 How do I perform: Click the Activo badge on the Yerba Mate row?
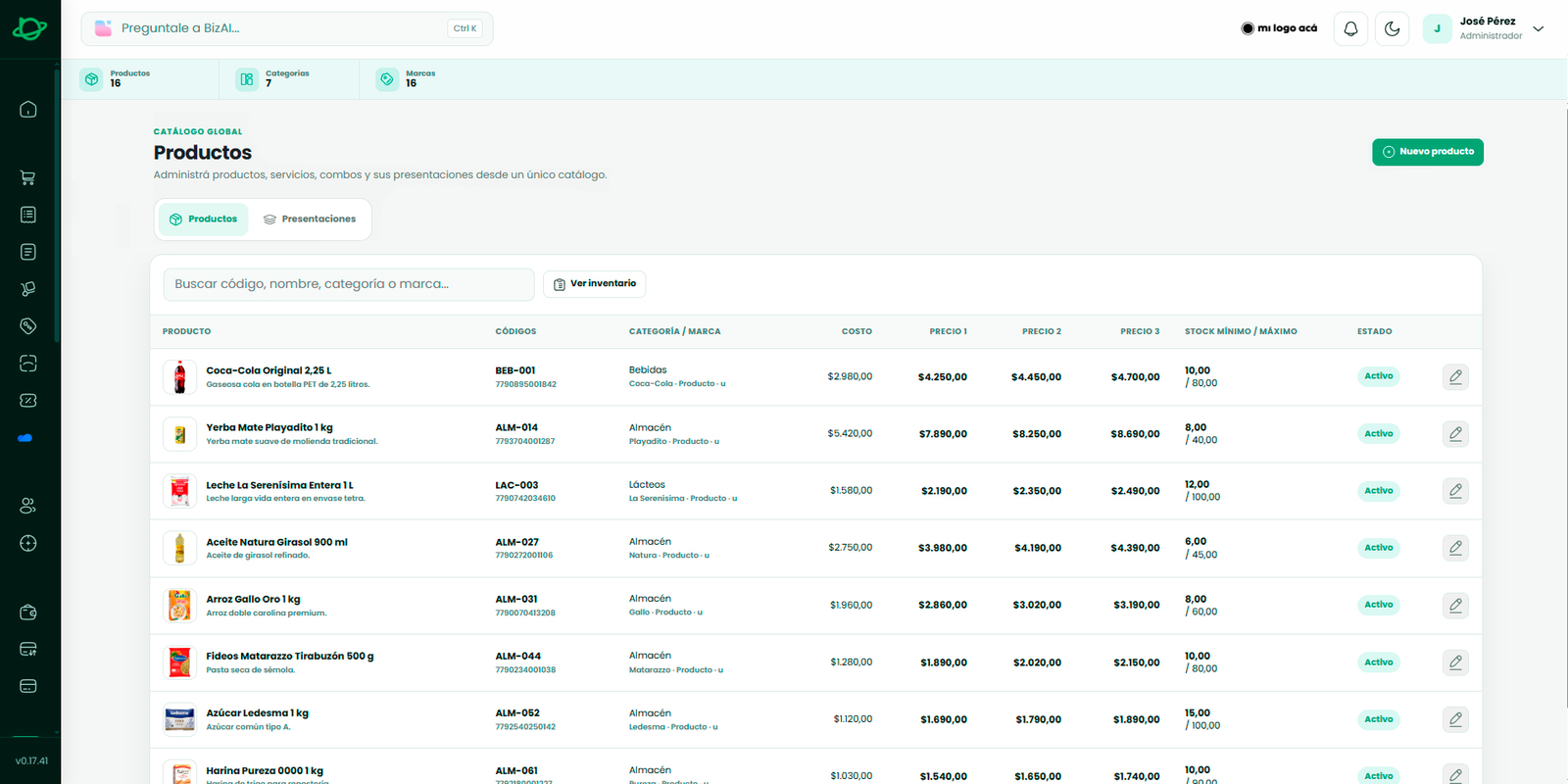[x=1379, y=433]
